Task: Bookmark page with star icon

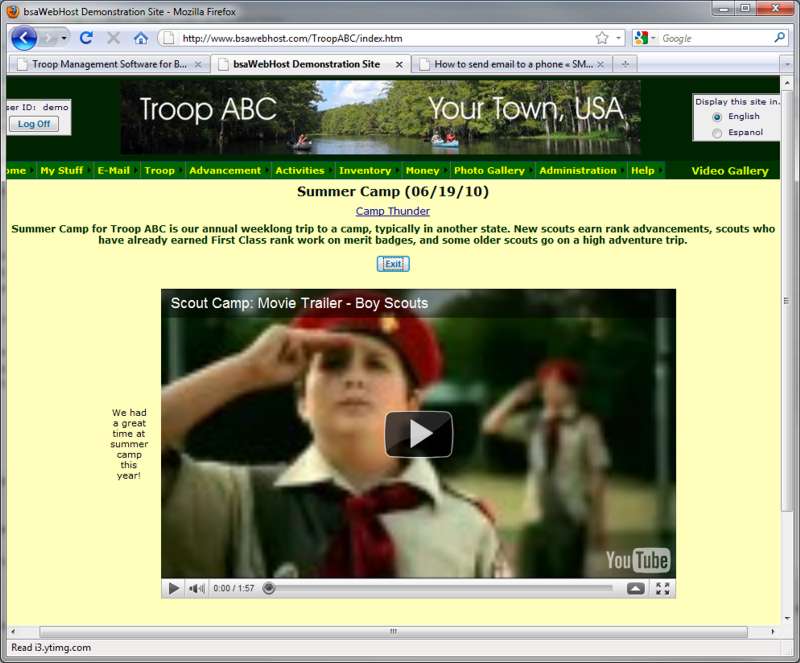Action: [x=602, y=38]
